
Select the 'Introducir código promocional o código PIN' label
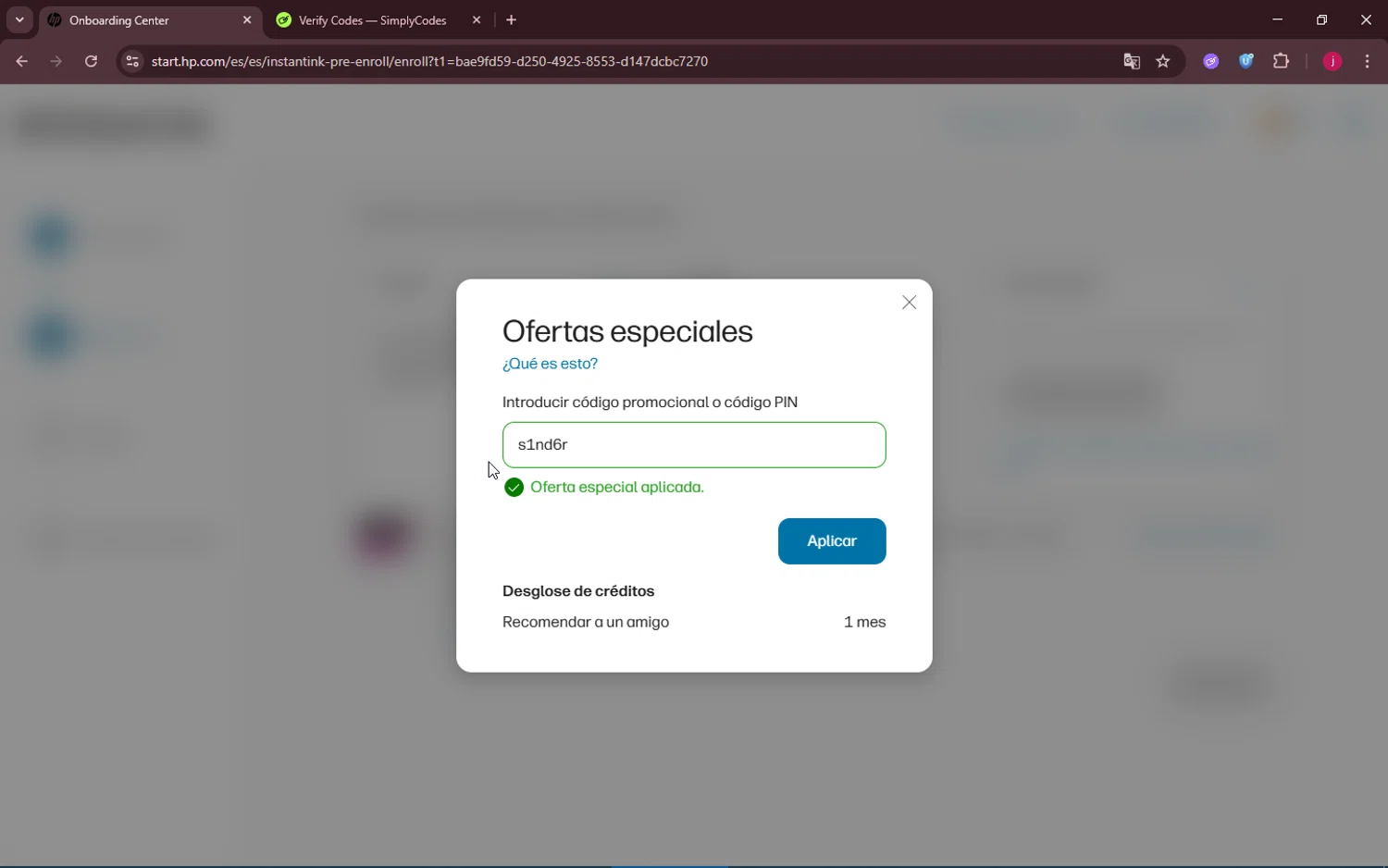point(650,403)
